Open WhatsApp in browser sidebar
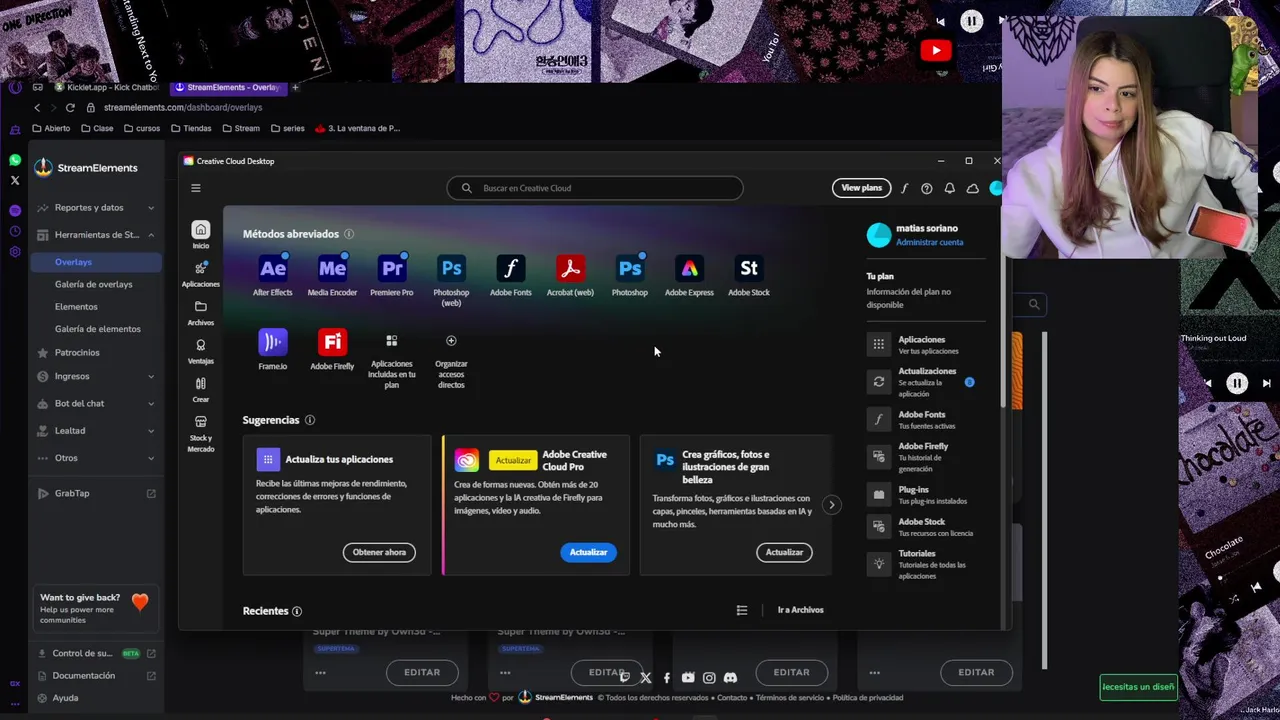The width and height of the screenshot is (1280, 720). click(x=15, y=160)
